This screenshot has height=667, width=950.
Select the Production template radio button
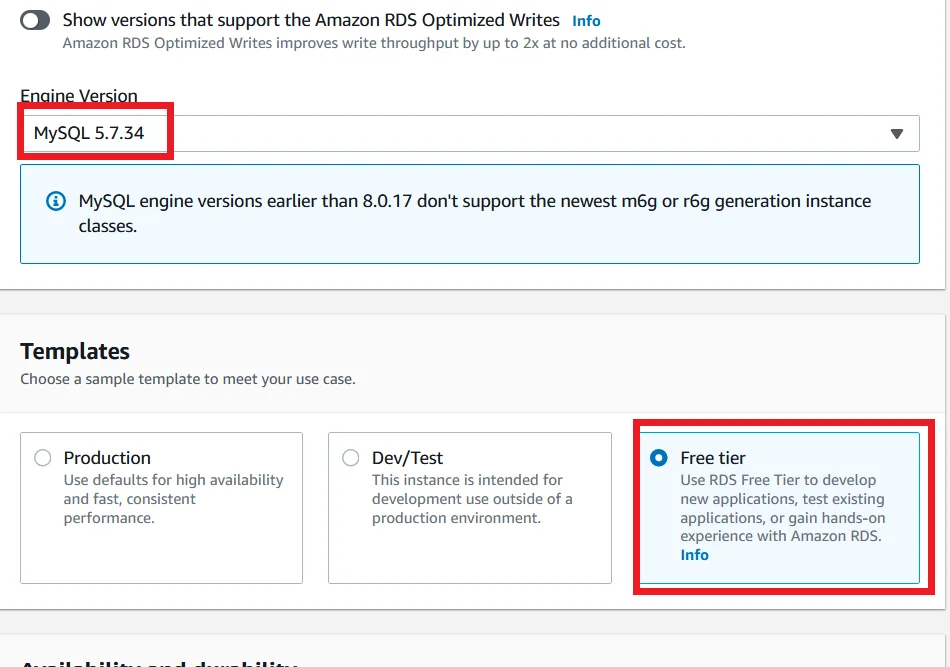[x=42, y=457]
